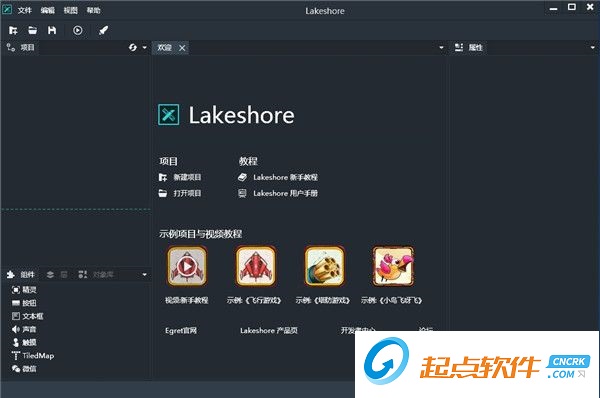
Task: Open the Lakeshore 用户手册 link
Action: click(x=278, y=193)
